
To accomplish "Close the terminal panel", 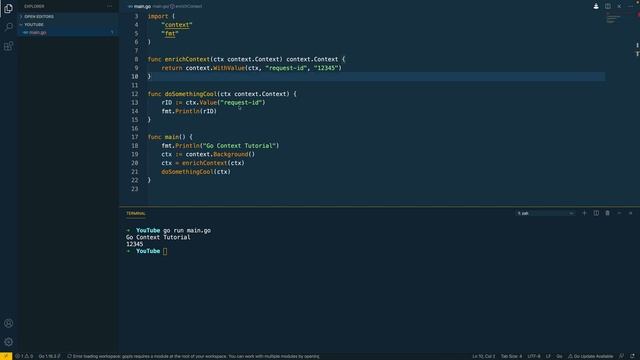I will (x=631, y=213).
